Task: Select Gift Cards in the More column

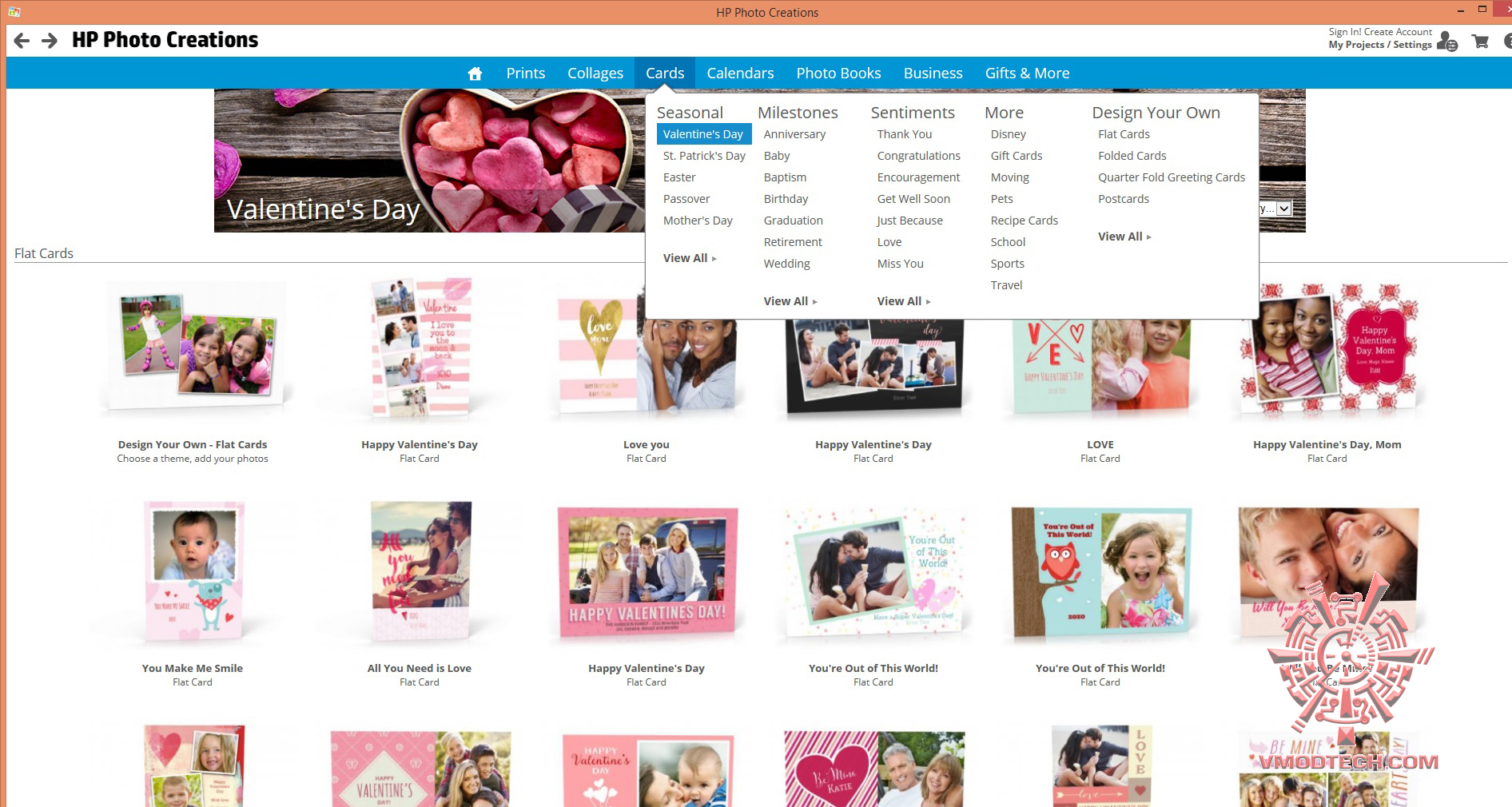Action: [x=1017, y=156]
